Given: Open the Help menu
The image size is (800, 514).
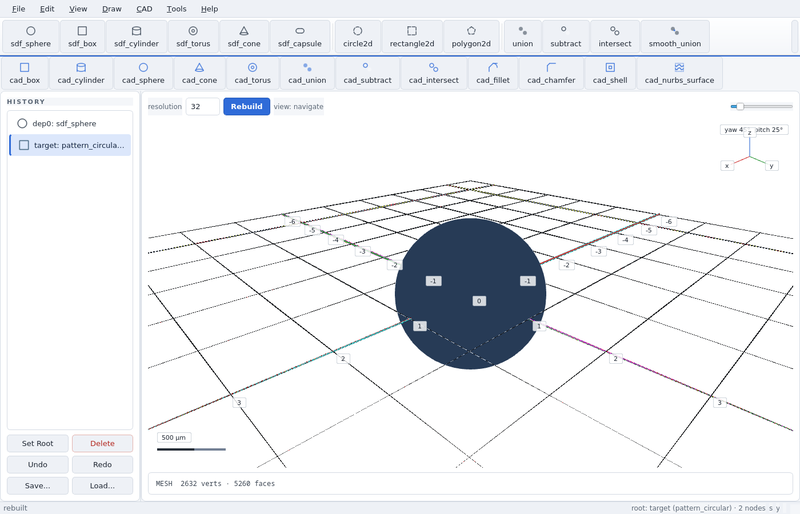Looking at the screenshot, I should pos(209,9).
